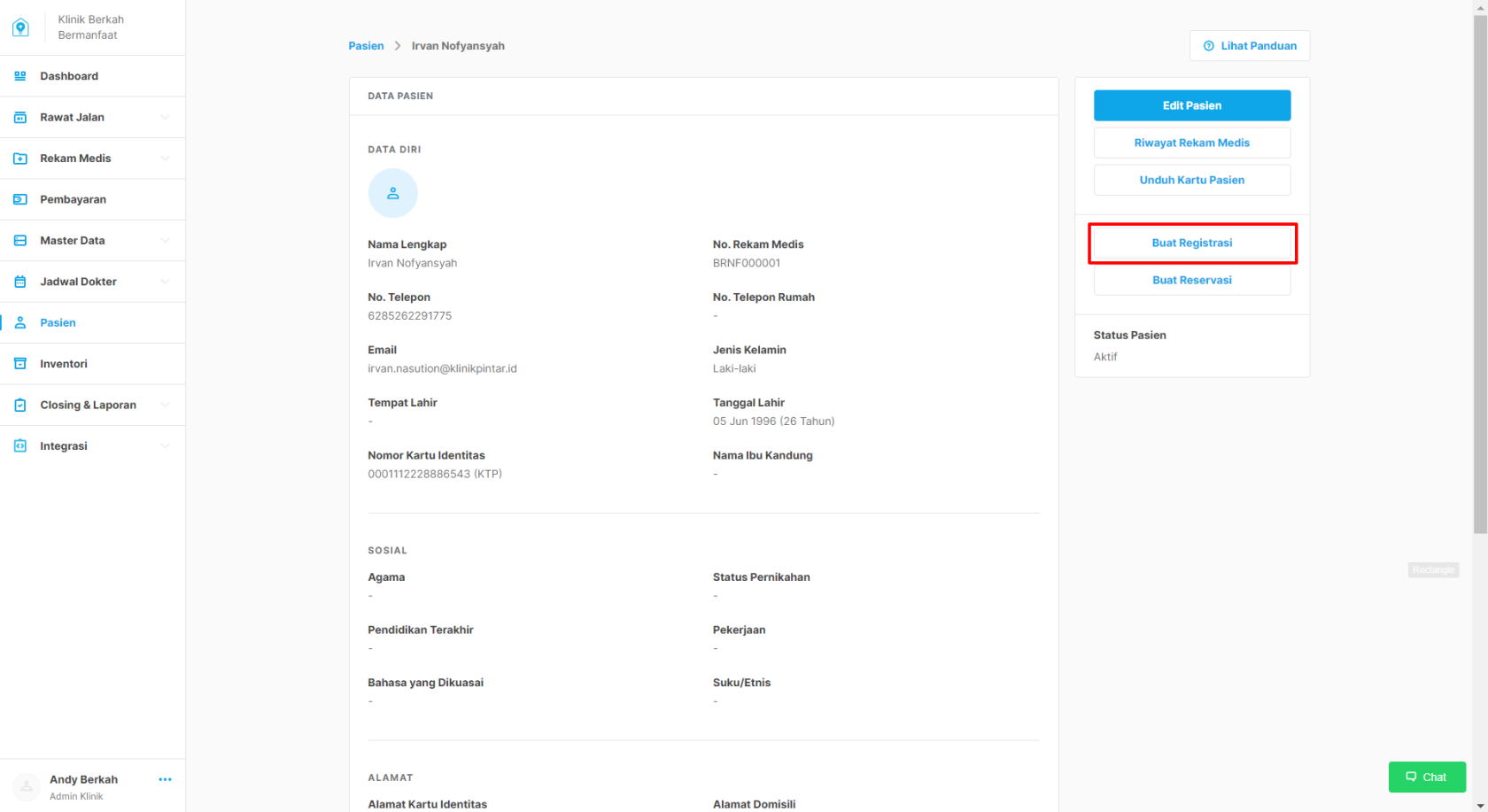Click Unduh Kartu Pasien button
The image size is (1488, 812).
1192,180
